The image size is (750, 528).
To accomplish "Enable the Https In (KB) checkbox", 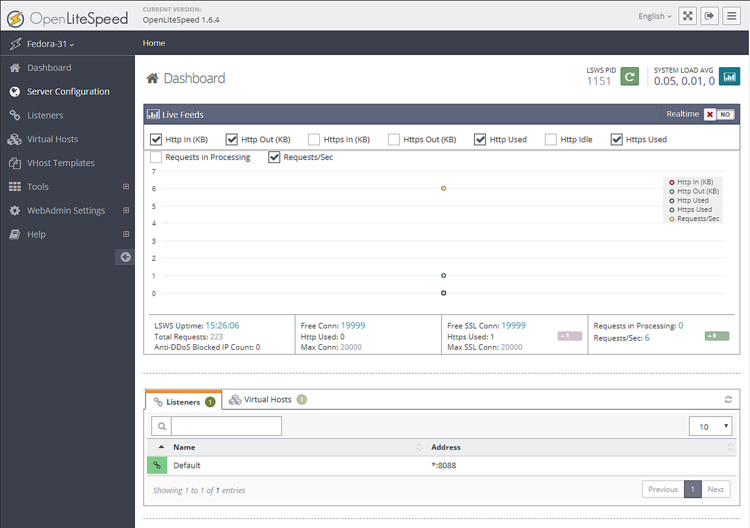I will pyautogui.click(x=314, y=140).
